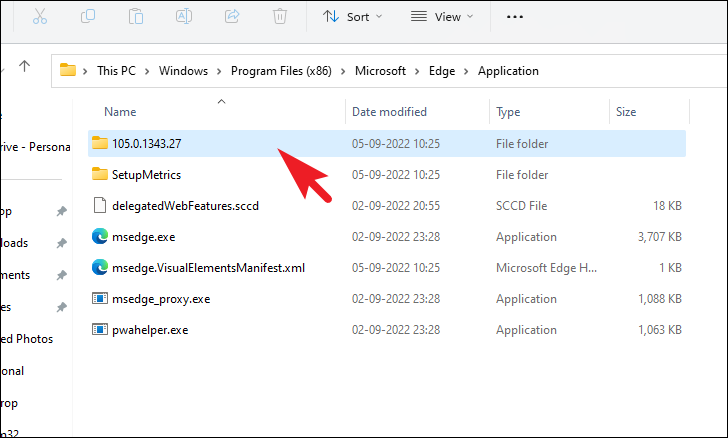Screen dimensions: 728x438
Task: Click 1 KB size of manifest xml
Action: coord(670,268)
